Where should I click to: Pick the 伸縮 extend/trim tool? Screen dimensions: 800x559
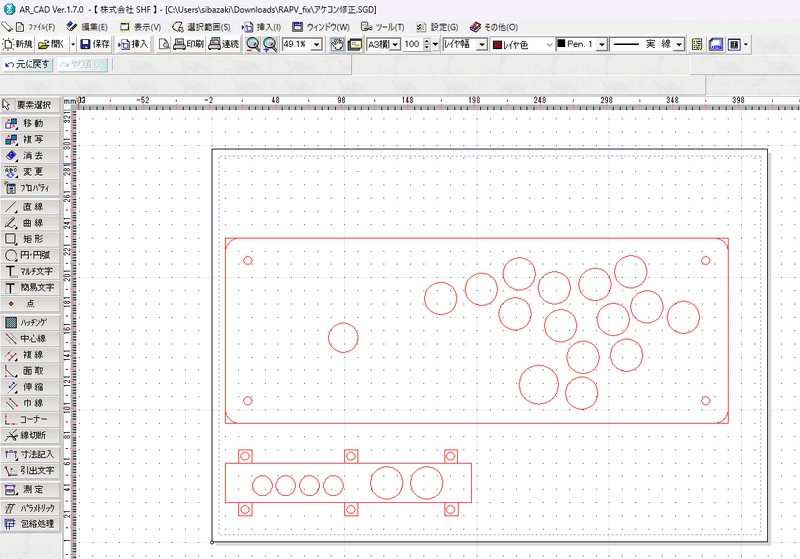click(30, 387)
